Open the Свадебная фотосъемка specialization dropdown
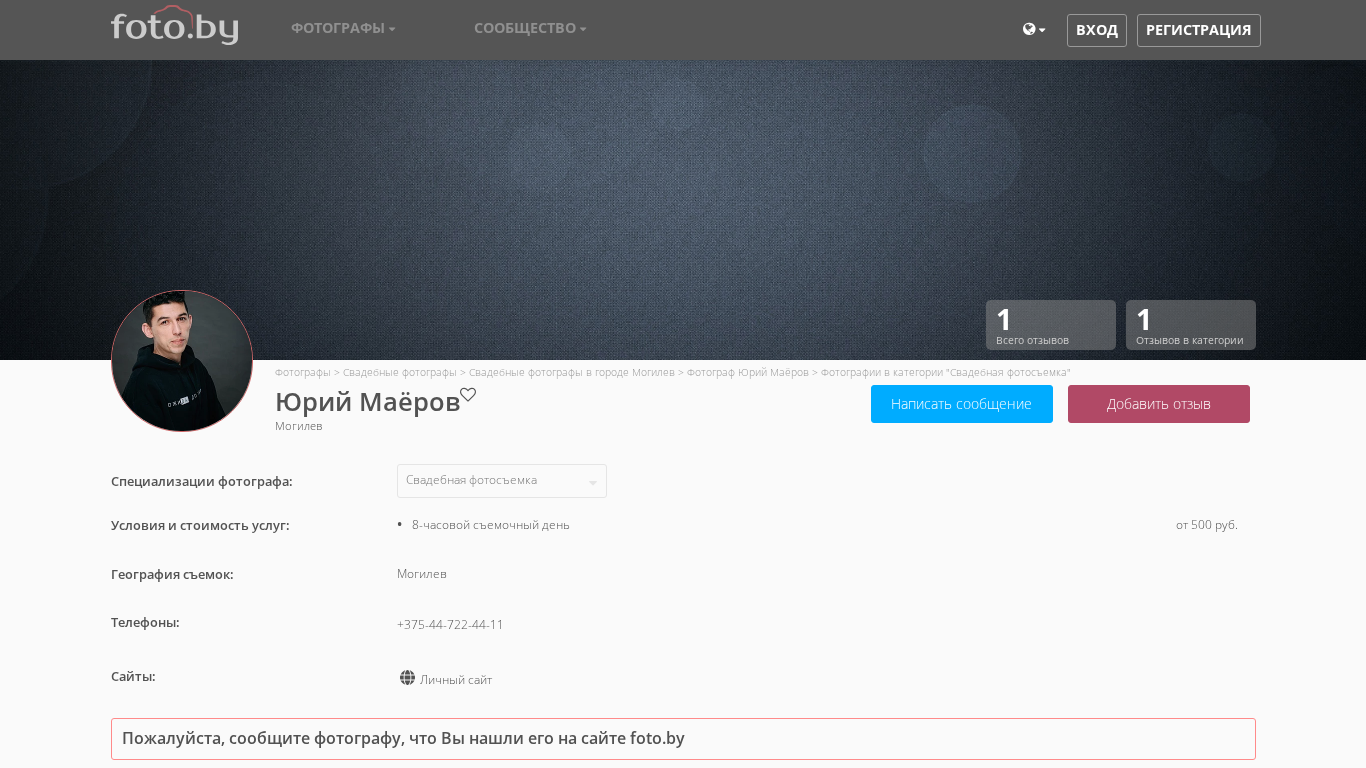This screenshot has width=1366, height=768. tap(501, 481)
